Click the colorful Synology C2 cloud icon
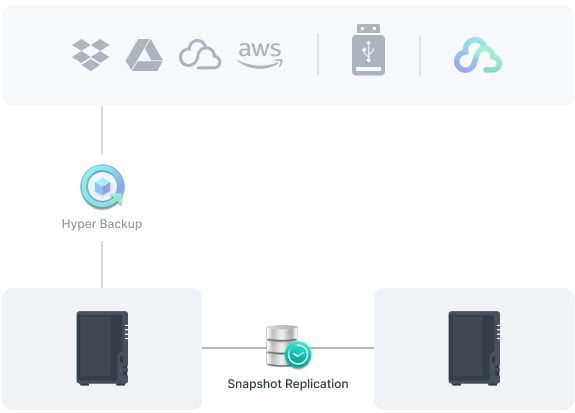 [478, 55]
